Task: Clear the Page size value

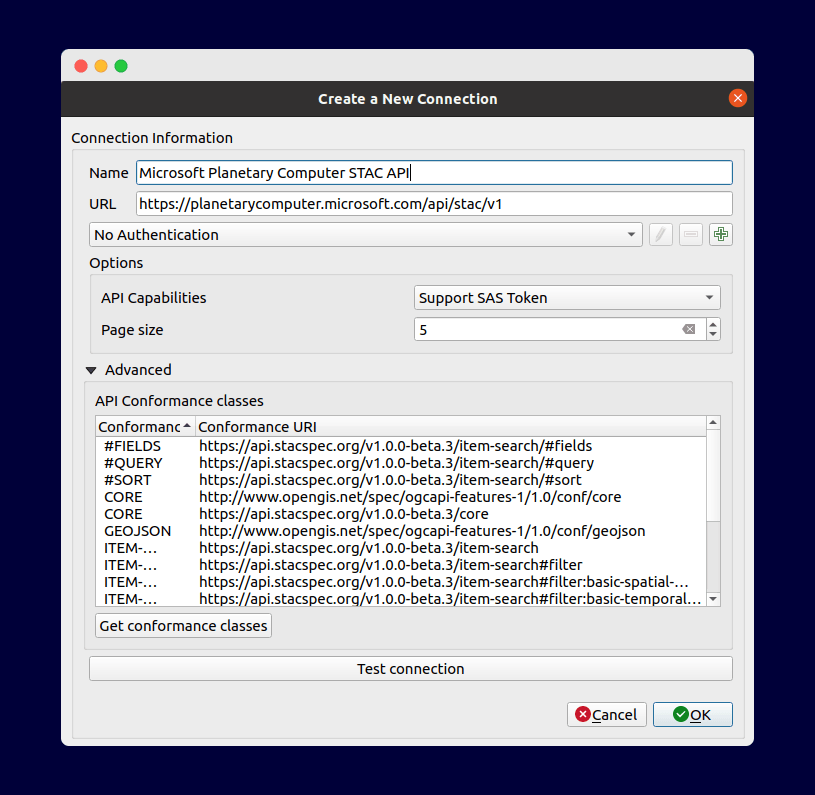Action: [x=689, y=328]
